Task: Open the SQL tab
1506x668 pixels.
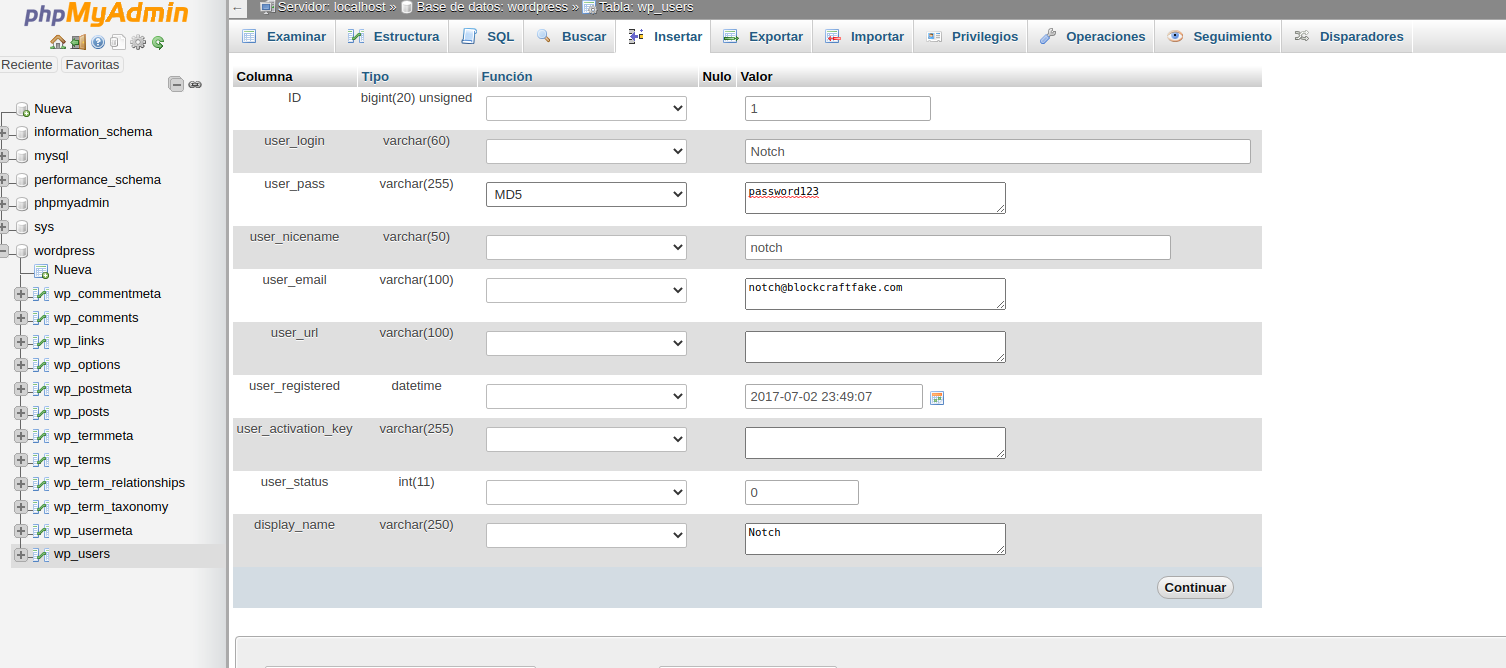Action: [x=487, y=36]
